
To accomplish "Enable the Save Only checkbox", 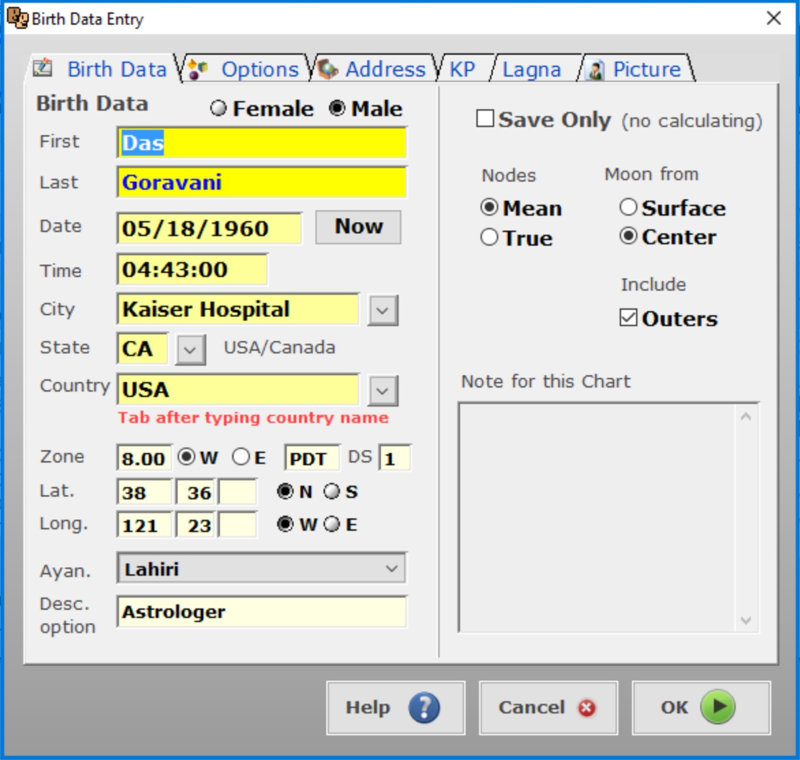I will point(485,119).
